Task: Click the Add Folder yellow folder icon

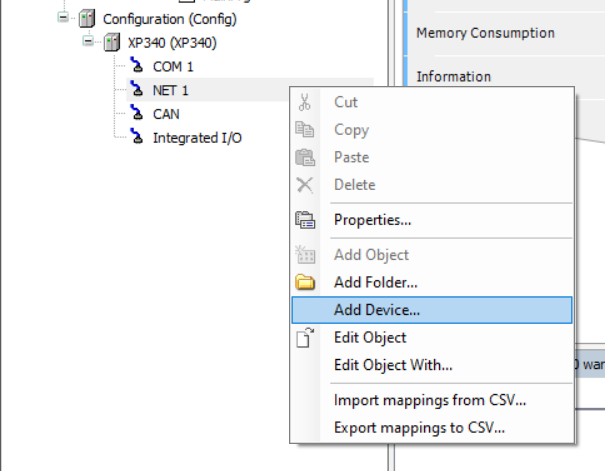Action: 306,283
